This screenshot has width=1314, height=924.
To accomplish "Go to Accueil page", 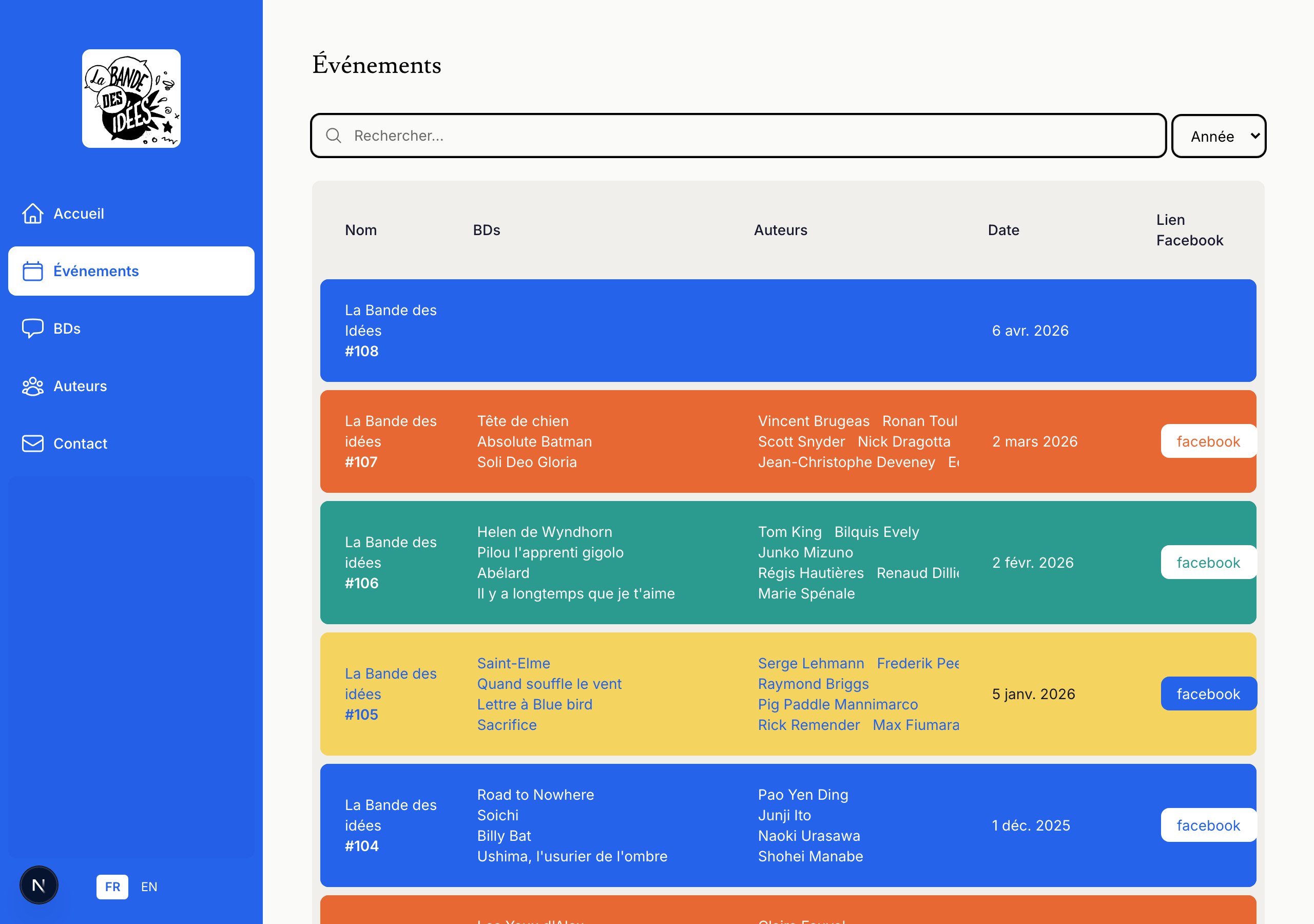I will pyautogui.click(x=131, y=214).
